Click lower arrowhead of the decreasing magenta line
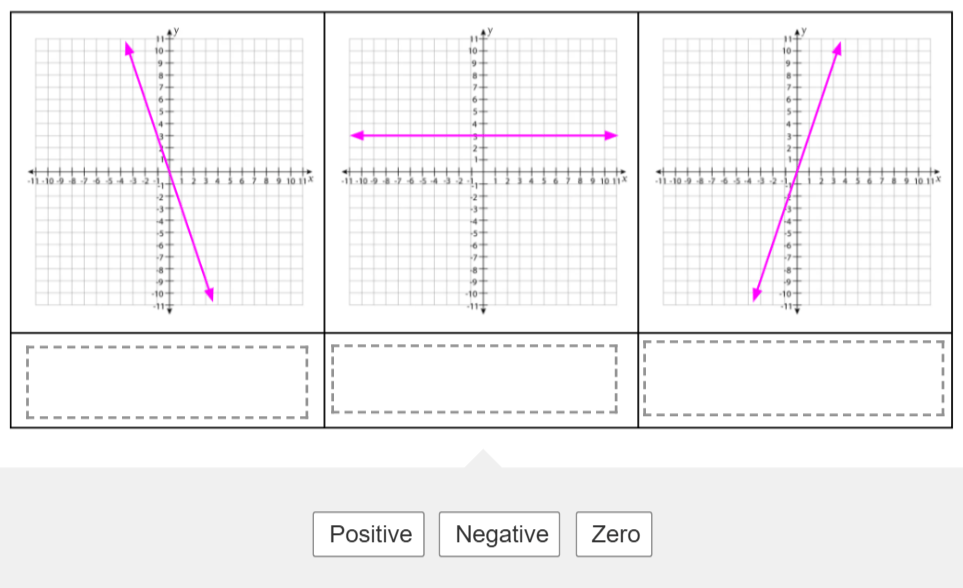963x588 pixels. point(210,294)
